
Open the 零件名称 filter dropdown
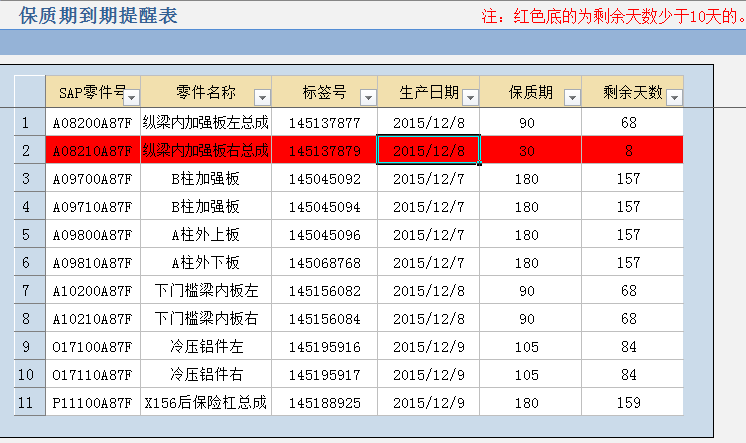pos(262,96)
